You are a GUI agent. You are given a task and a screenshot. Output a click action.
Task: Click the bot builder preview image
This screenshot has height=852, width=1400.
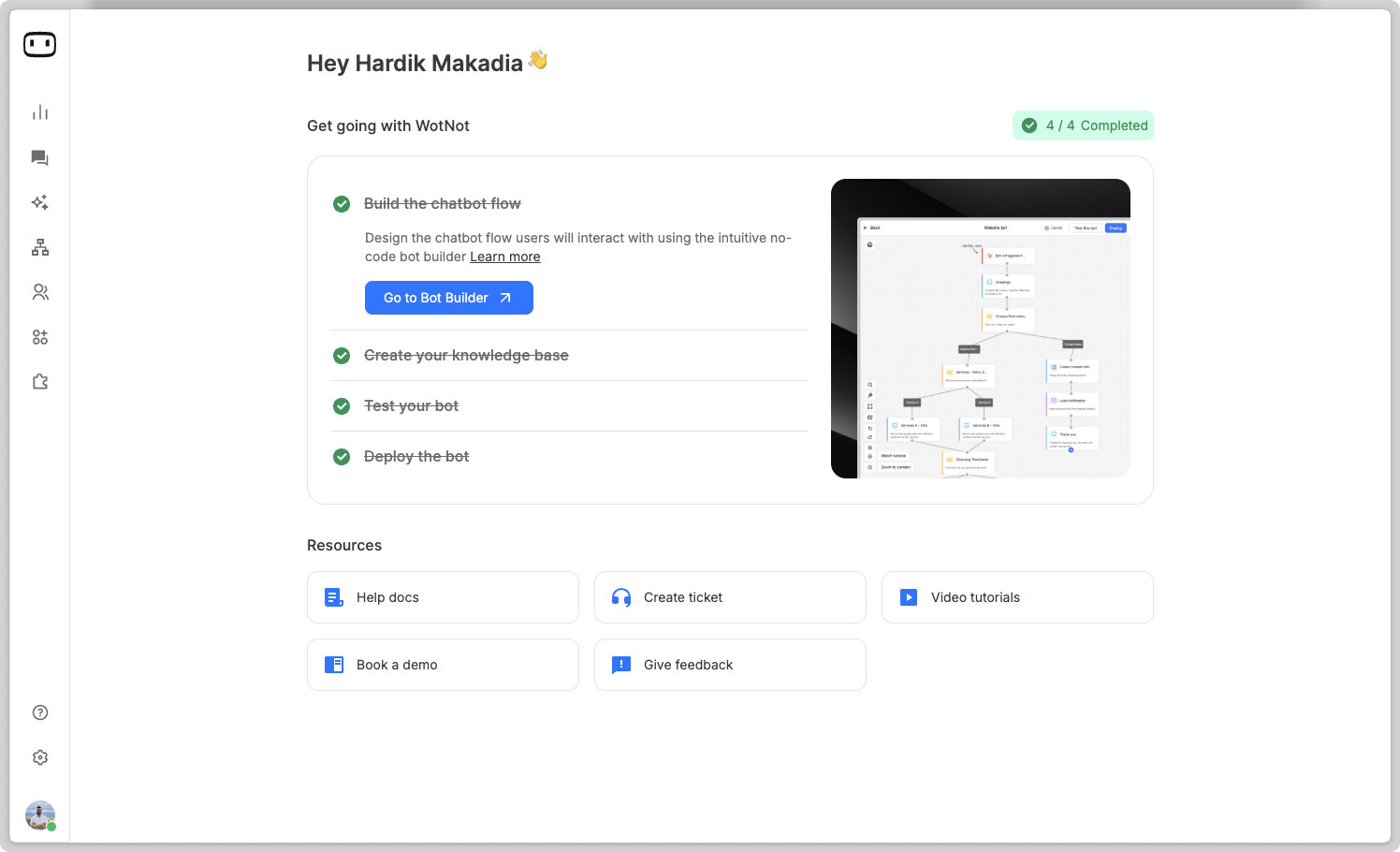(981, 329)
